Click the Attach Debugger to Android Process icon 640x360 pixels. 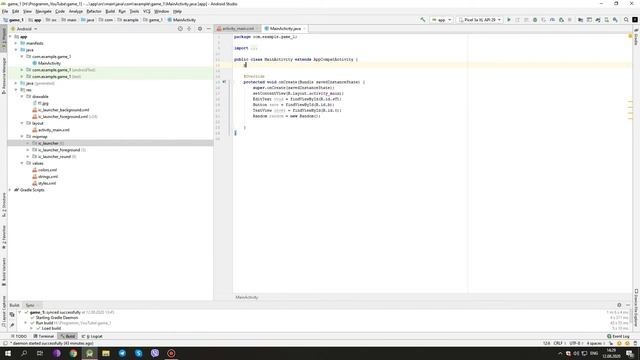point(561,20)
